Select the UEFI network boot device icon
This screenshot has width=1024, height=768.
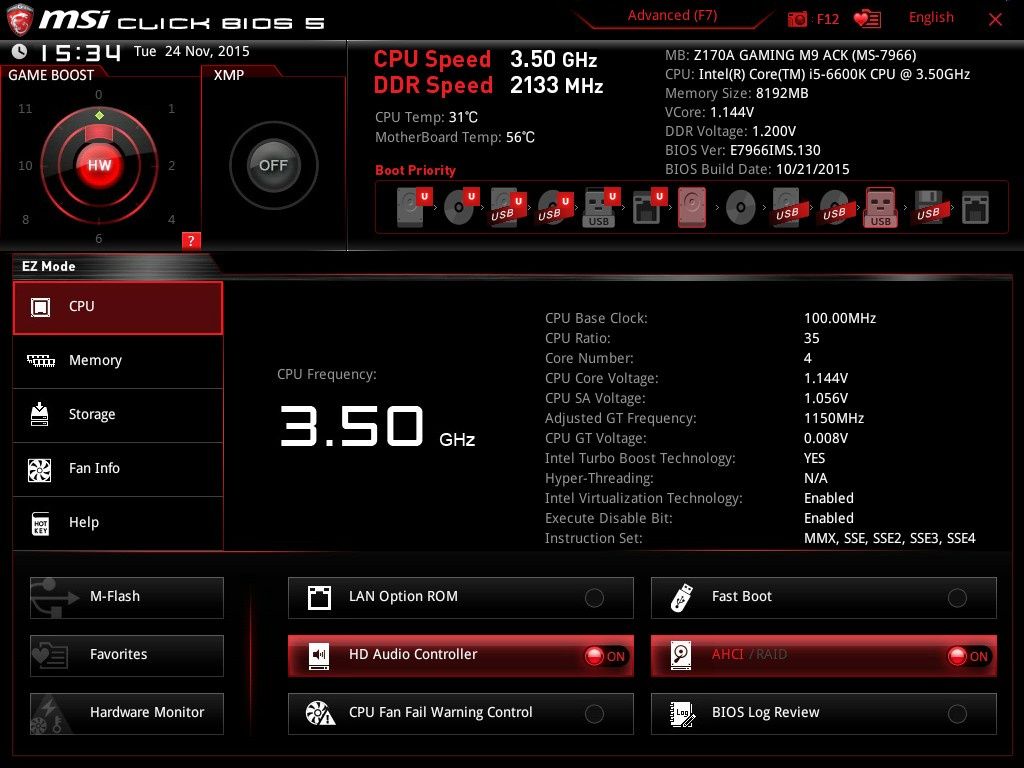click(648, 207)
